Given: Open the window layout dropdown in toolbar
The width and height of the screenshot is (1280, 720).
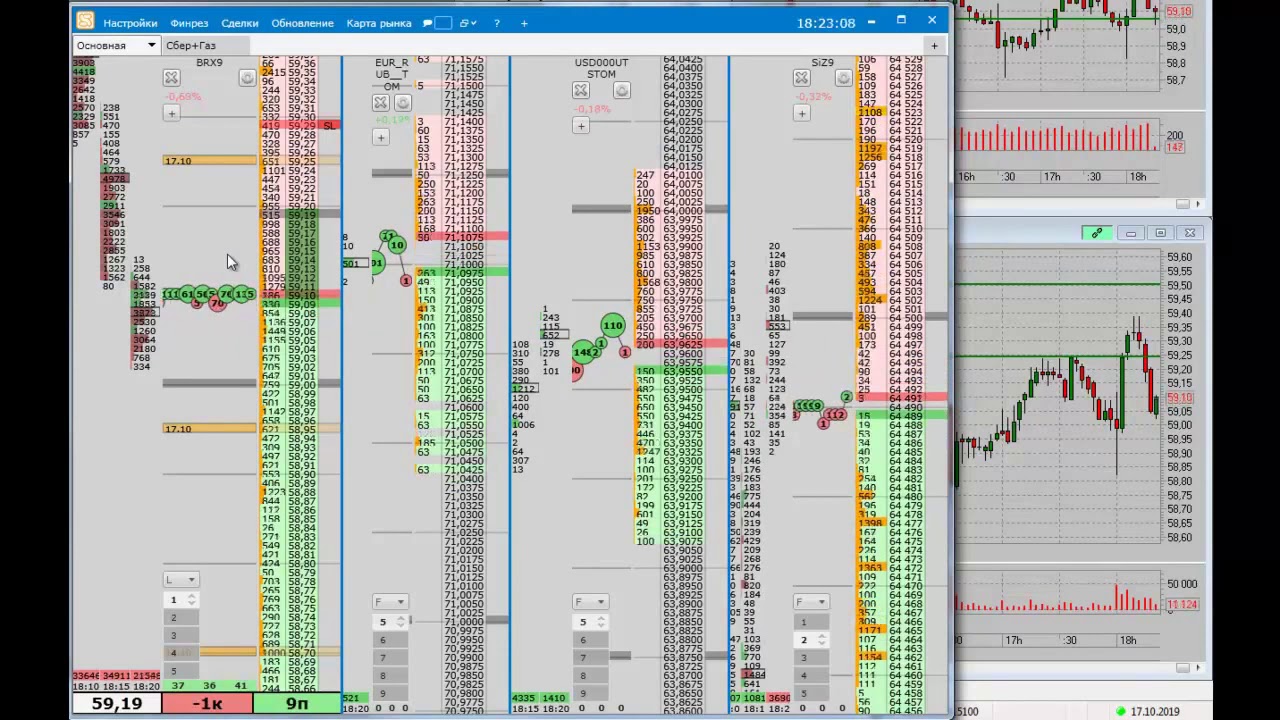Looking at the screenshot, I should click(x=469, y=23).
